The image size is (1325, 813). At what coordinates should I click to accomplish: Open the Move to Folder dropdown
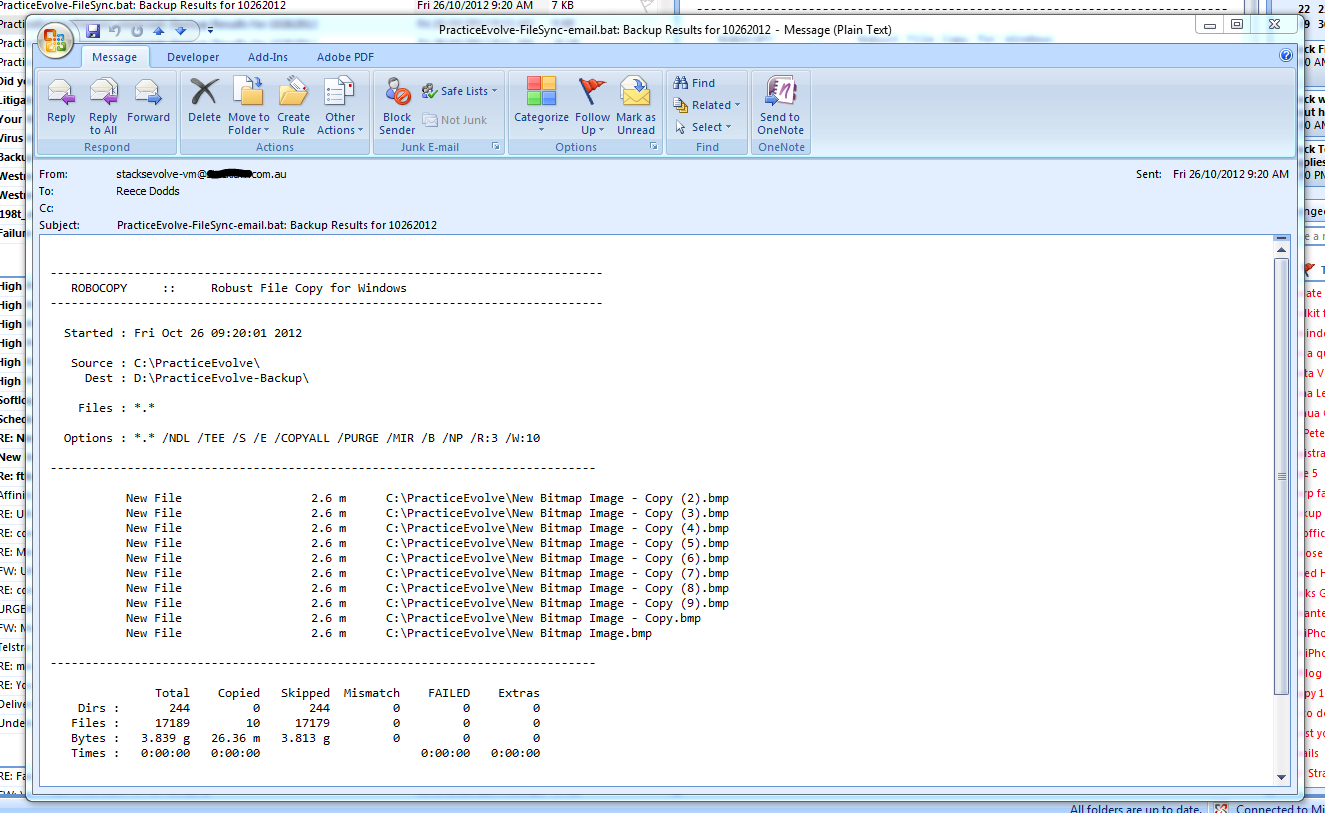coord(248,105)
